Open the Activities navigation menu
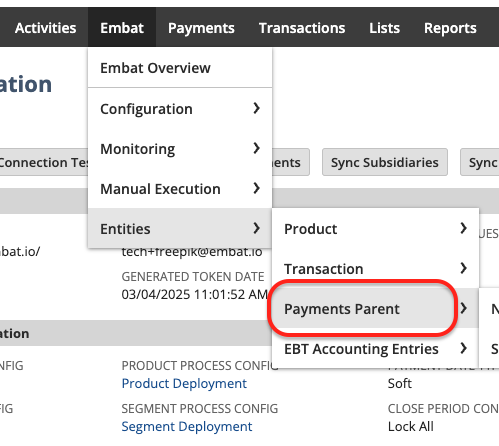499x446 pixels. point(45,28)
